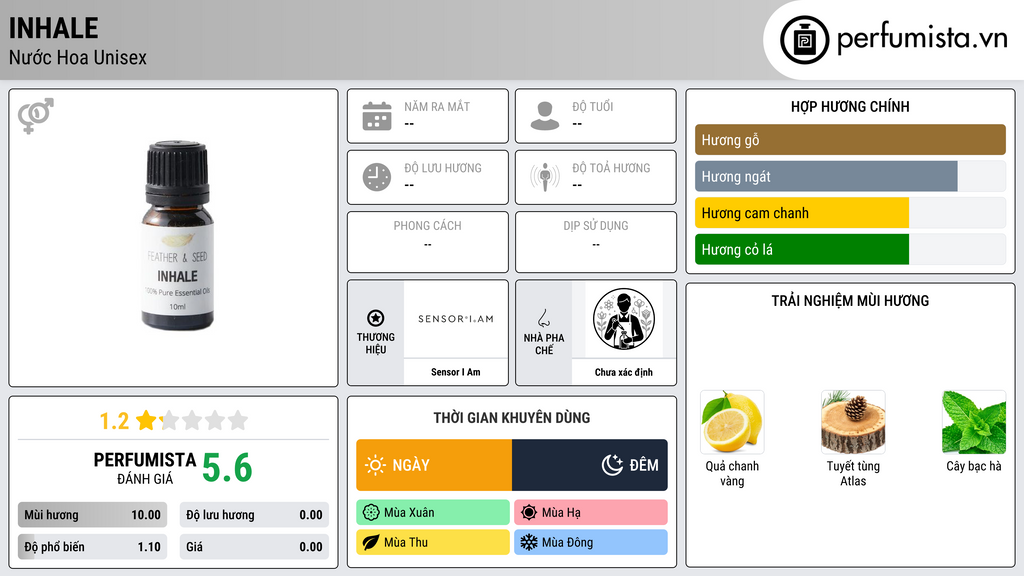The height and width of the screenshot is (576, 1024).
Task: Click the clock icon for Độ lưu hương
Action: [x=377, y=177]
